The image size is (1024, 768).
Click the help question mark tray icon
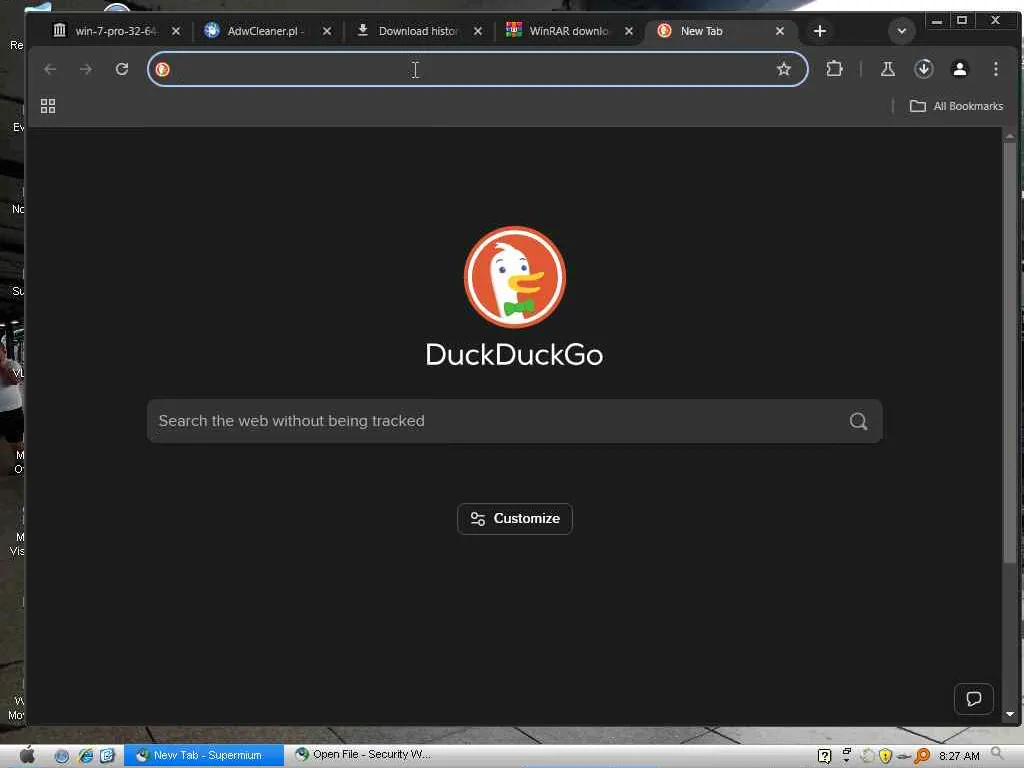[824, 756]
